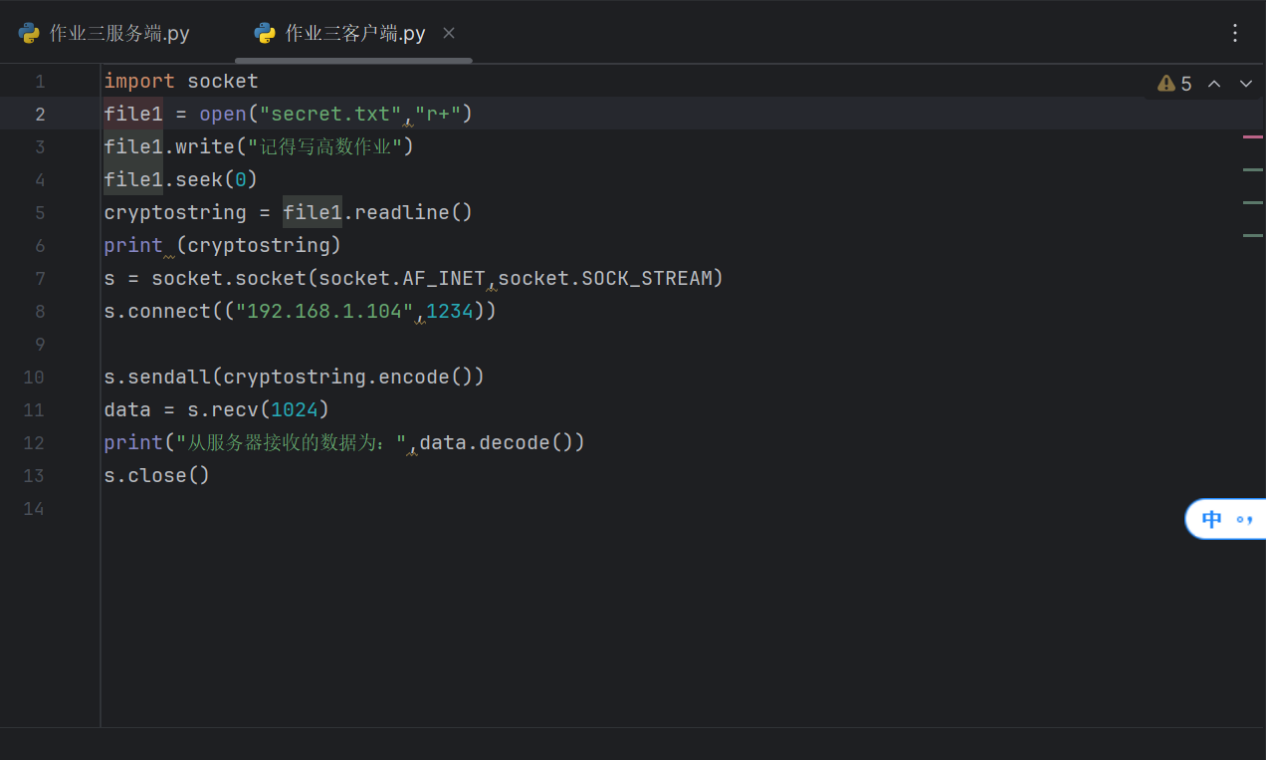Click the Python icon on 作业三客户端.py tab

point(265,33)
